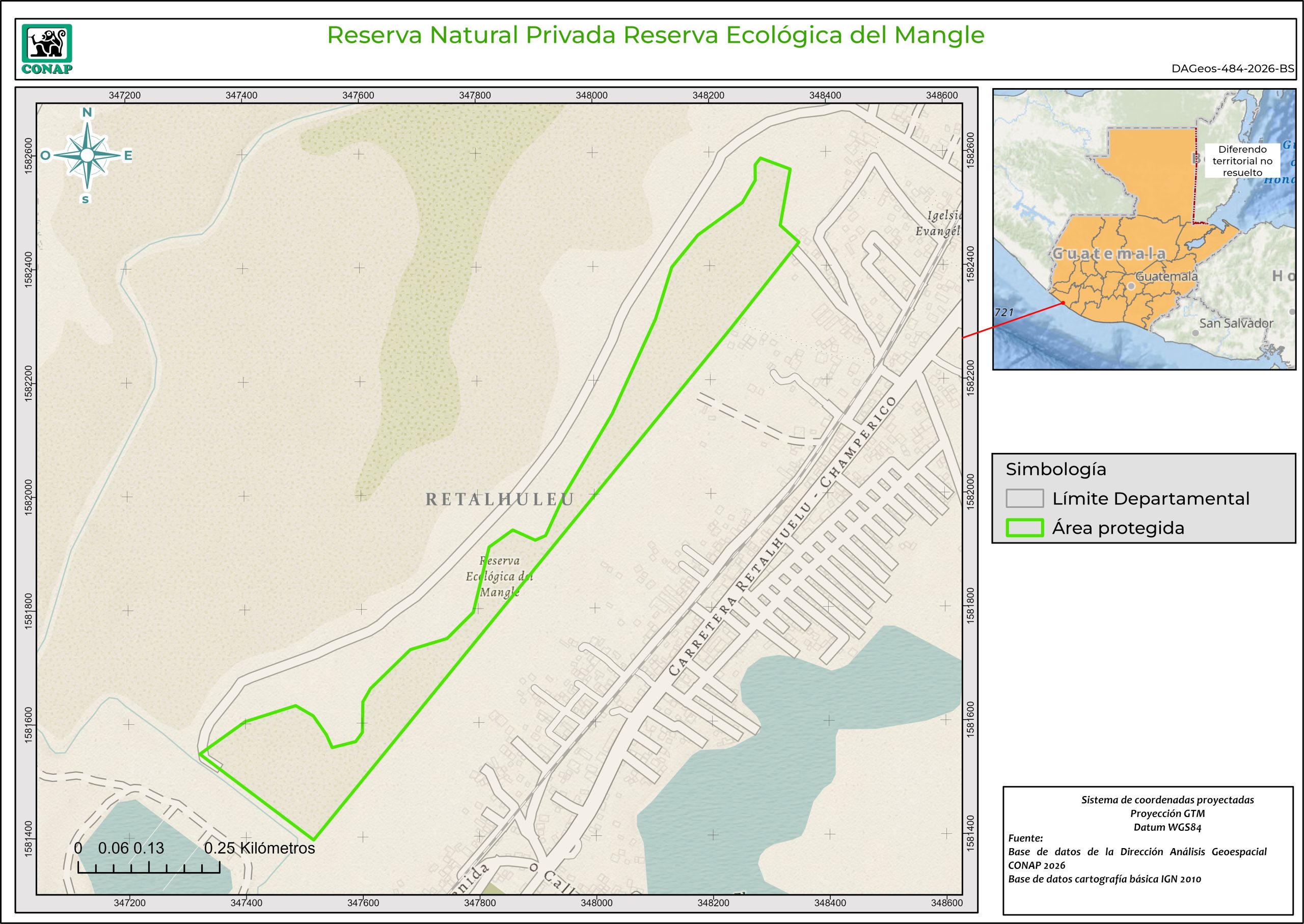Click the Proyección GTM text
This screenshot has height=924, width=1304.
pos(1167,813)
